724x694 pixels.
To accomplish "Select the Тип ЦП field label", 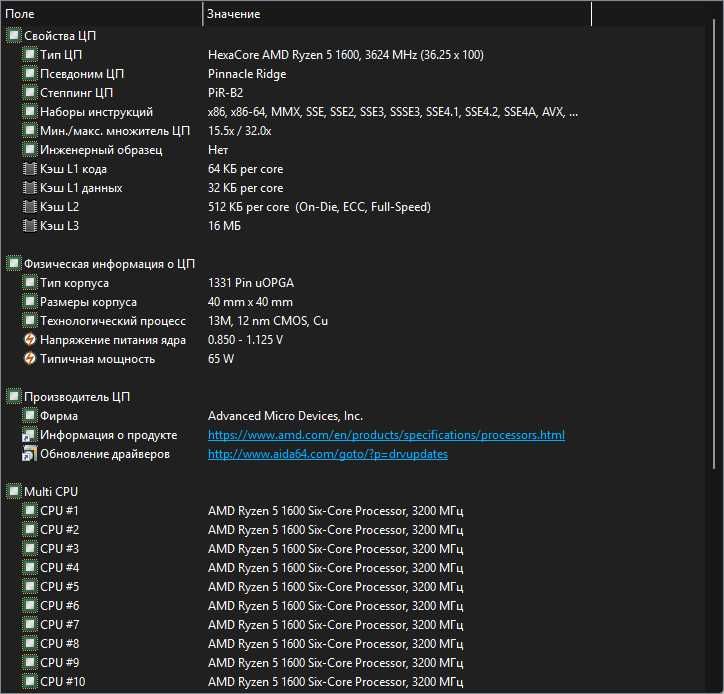I will pos(61,54).
